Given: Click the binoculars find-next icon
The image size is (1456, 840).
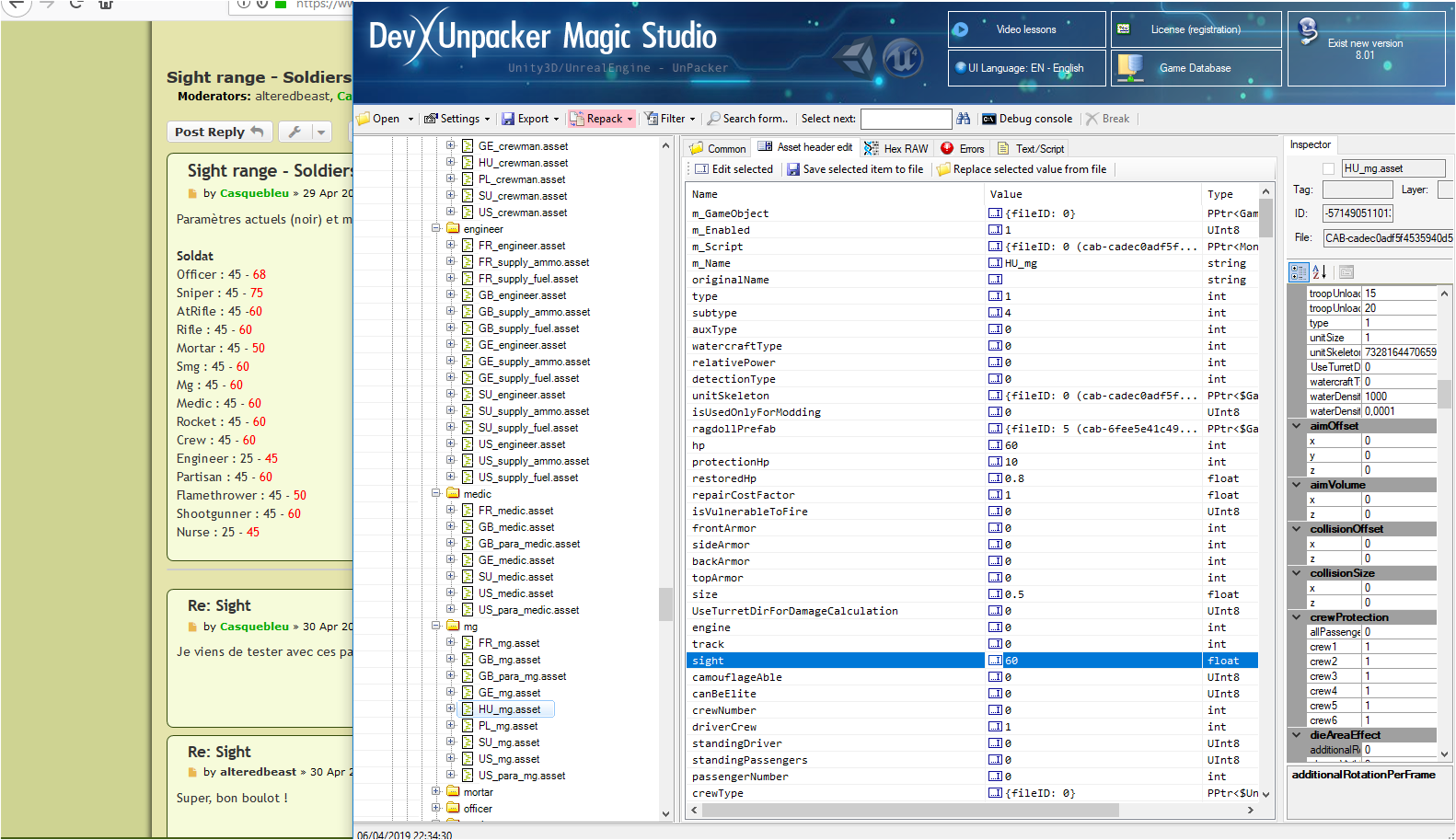Looking at the screenshot, I should tap(963, 119).
